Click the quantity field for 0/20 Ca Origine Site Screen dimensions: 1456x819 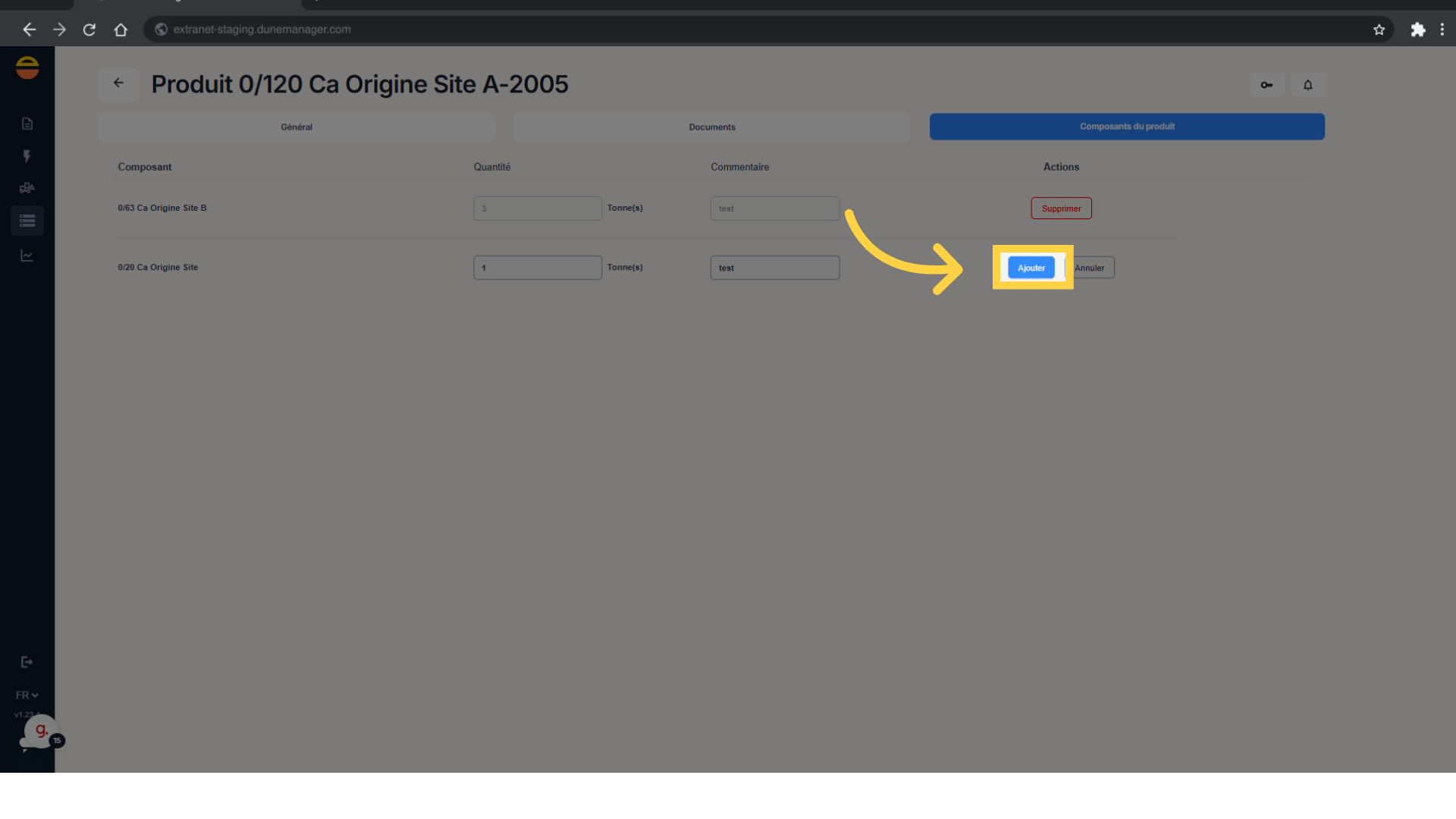(x=537, y=268)
